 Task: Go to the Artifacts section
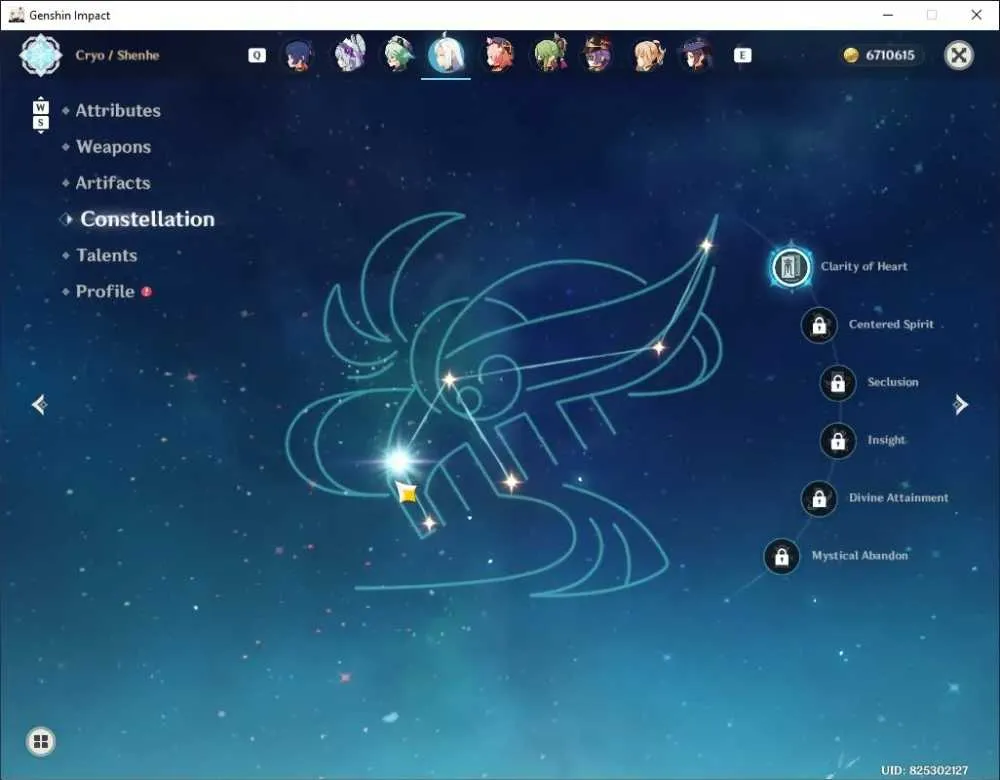click(x=113, y=183)
